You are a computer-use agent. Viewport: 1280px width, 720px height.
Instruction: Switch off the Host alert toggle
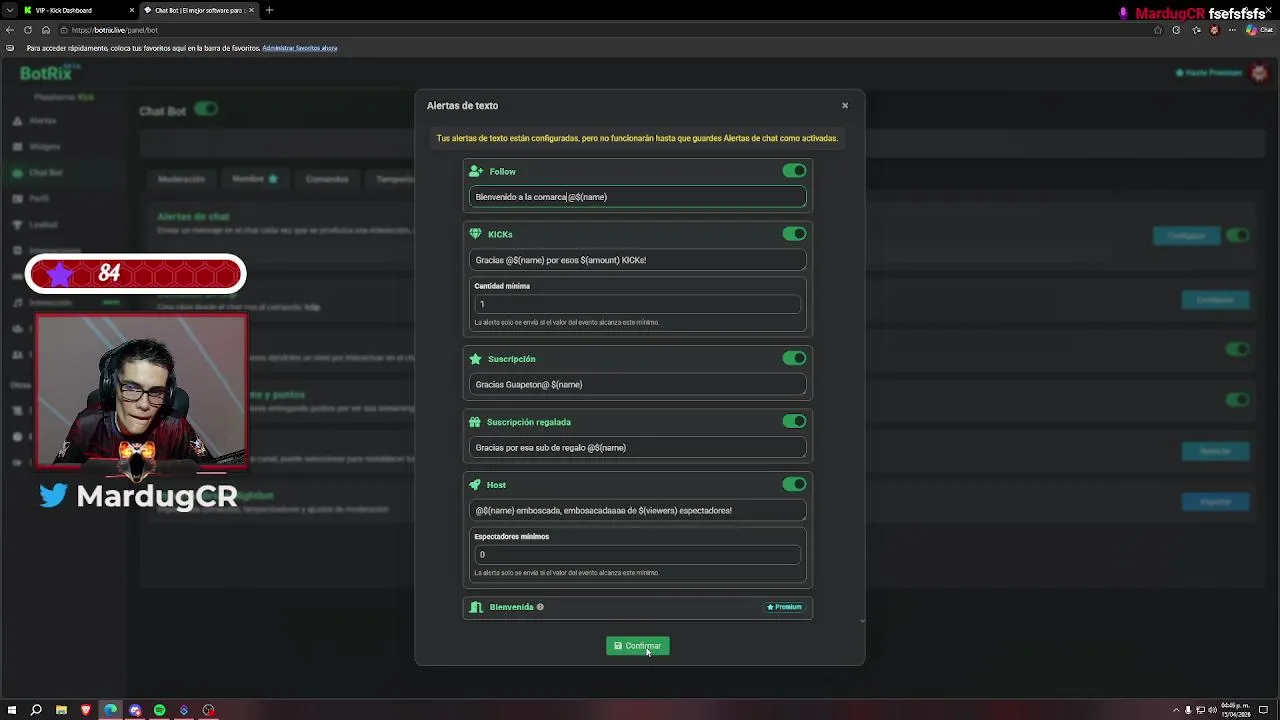[x=794, y=485]
